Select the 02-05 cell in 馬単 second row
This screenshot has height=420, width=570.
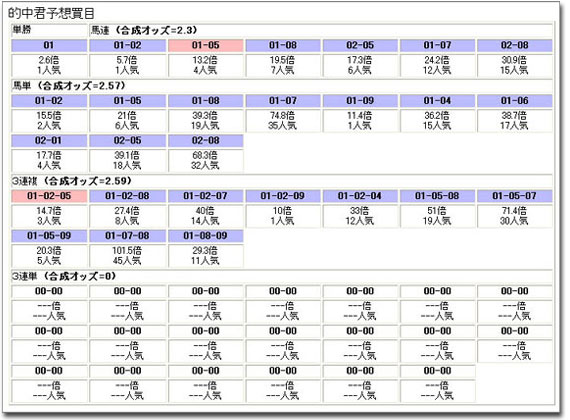pos(127,141)
